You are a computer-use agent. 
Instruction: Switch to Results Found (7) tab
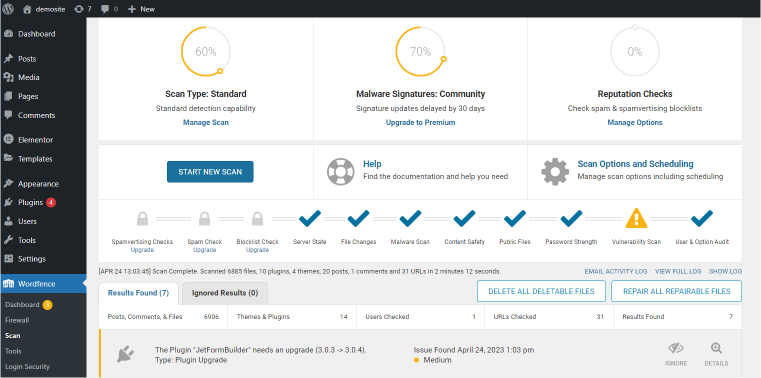point(138,293)
